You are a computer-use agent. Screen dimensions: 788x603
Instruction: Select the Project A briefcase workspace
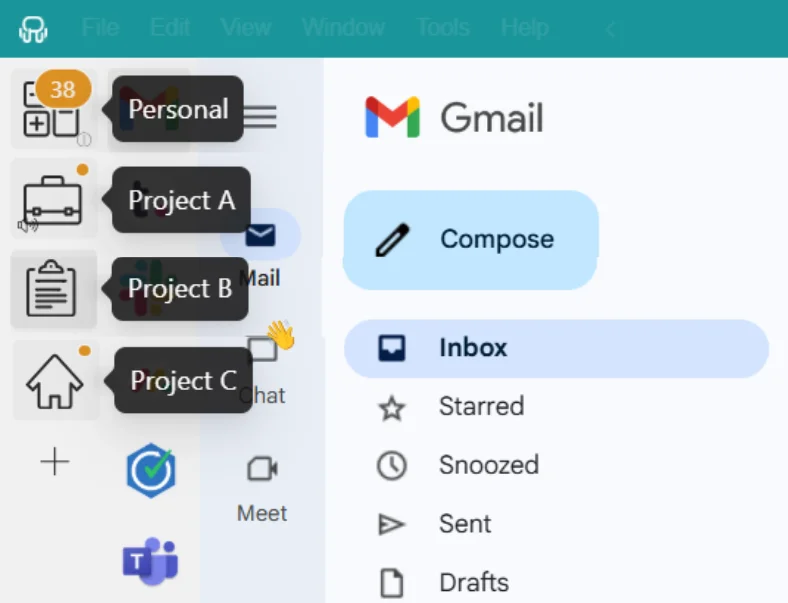point(53,199)
